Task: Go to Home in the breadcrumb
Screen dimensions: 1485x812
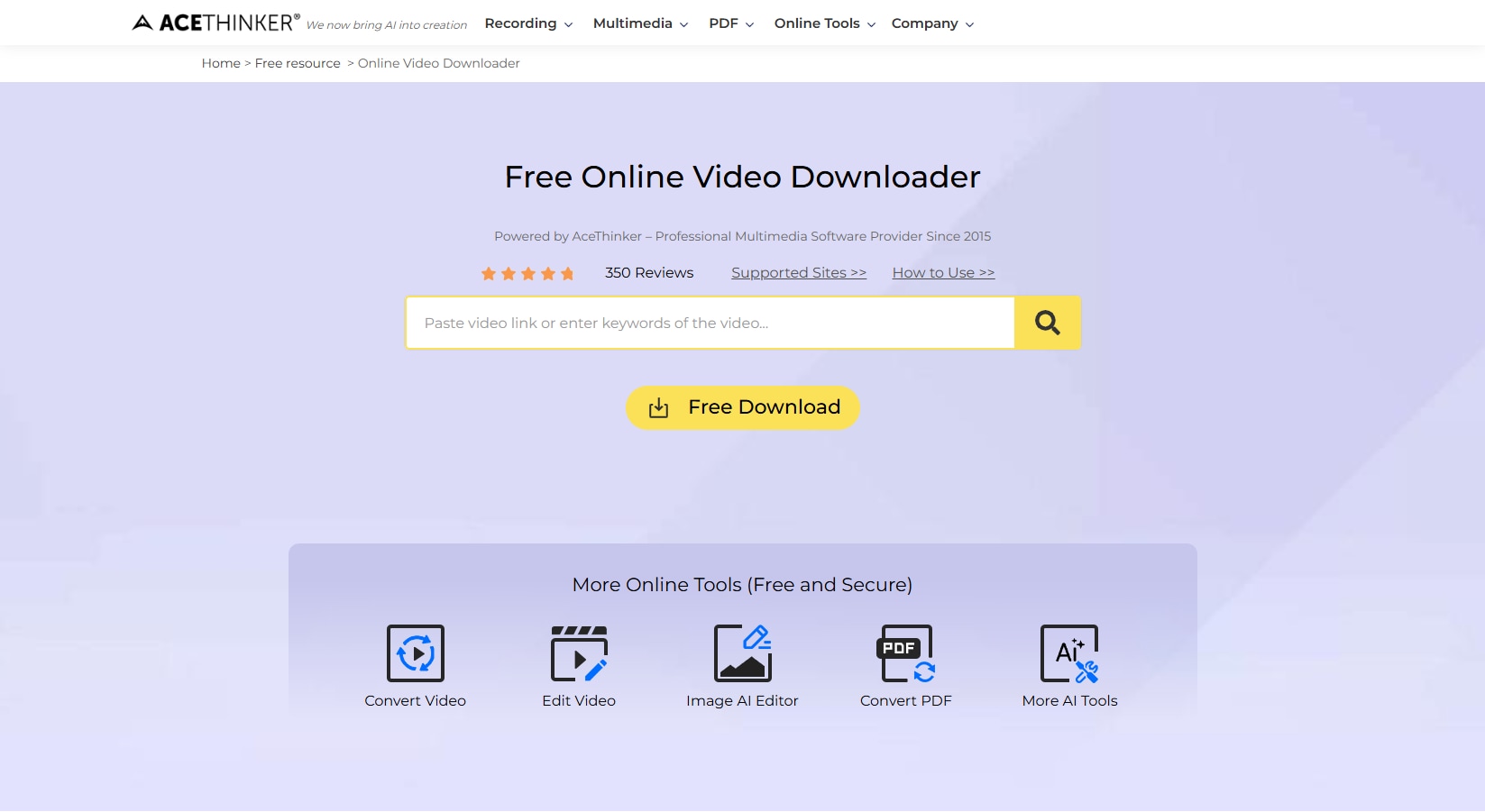Action: coord(221,63)
